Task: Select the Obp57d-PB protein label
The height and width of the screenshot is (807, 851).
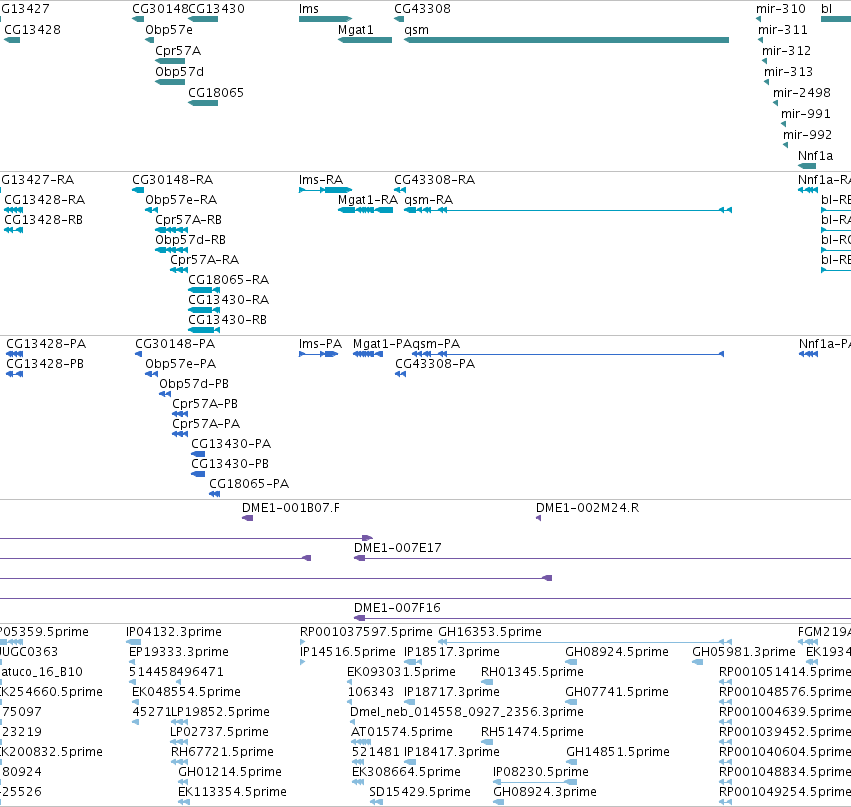Action: point(194,384)
